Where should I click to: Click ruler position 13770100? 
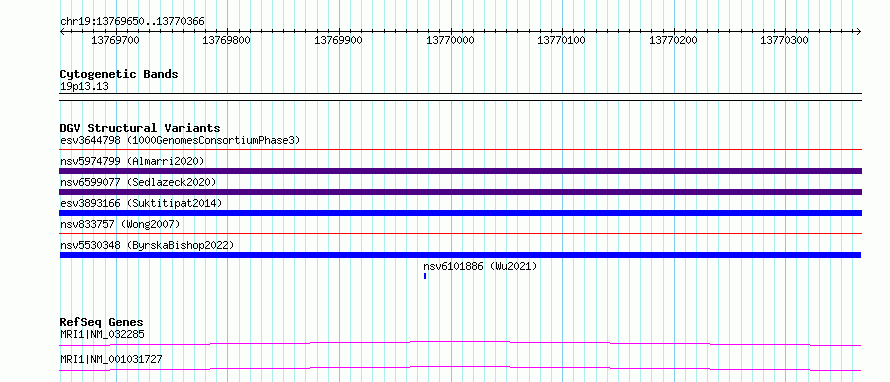pyautogui.click(x=561, y=40)
